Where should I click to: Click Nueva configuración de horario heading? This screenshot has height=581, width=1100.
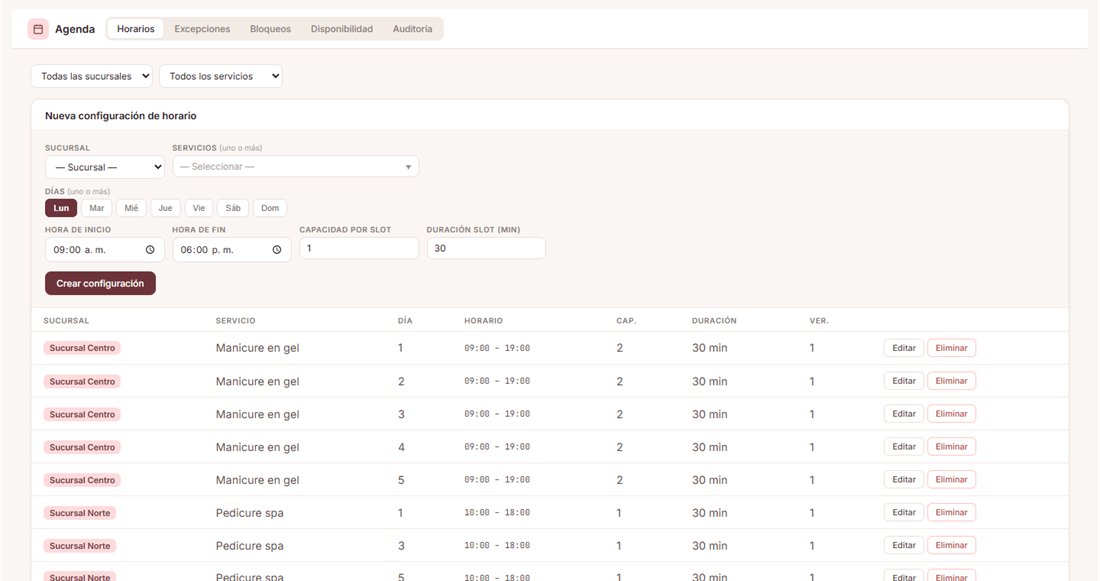pyautogui.click(x=121, y=116)
